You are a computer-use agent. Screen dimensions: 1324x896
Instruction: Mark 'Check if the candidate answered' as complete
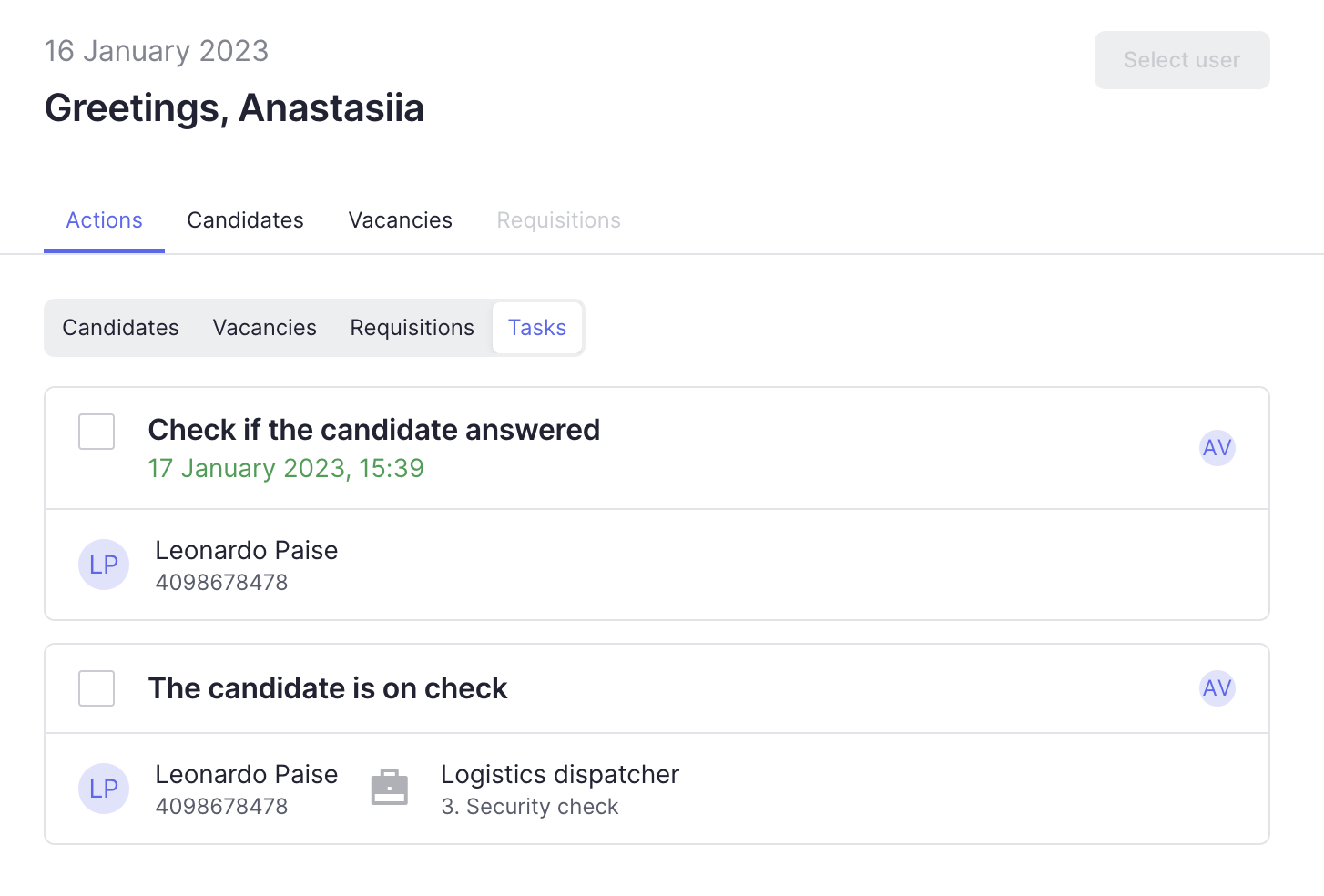pos(96,433)
